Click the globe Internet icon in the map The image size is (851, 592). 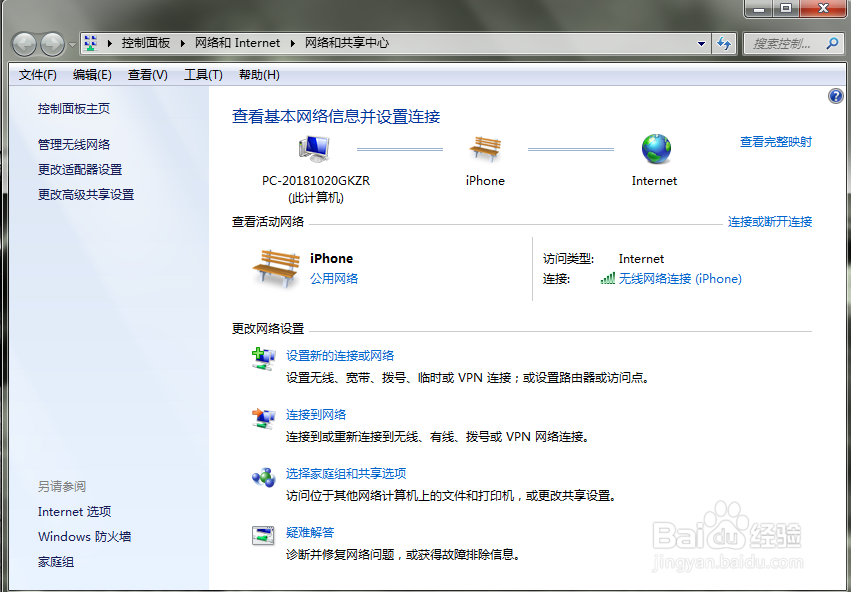(x=656, y=149)
